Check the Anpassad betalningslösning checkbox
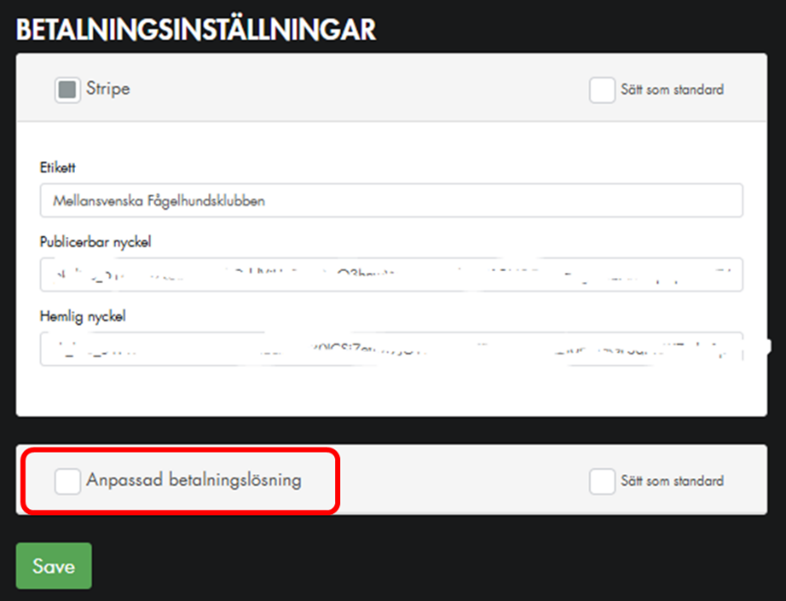 (x=67, y=481)
